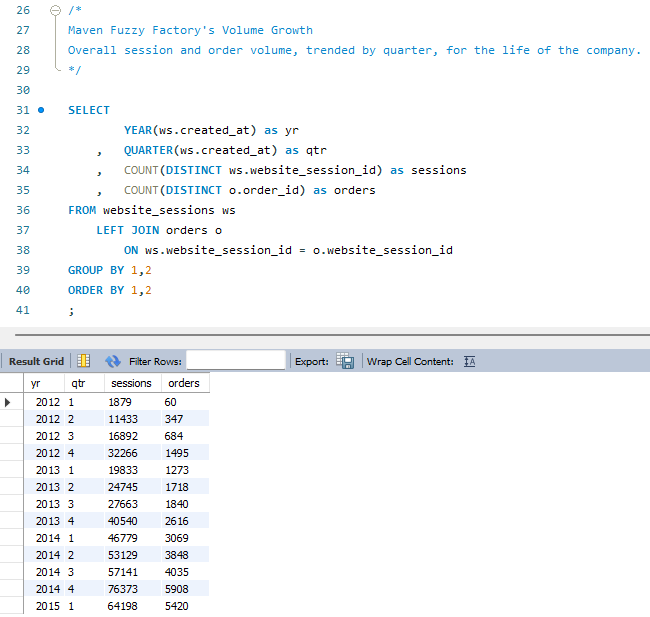
Task: Select the orders cell 5420
Action: [185, 606]
